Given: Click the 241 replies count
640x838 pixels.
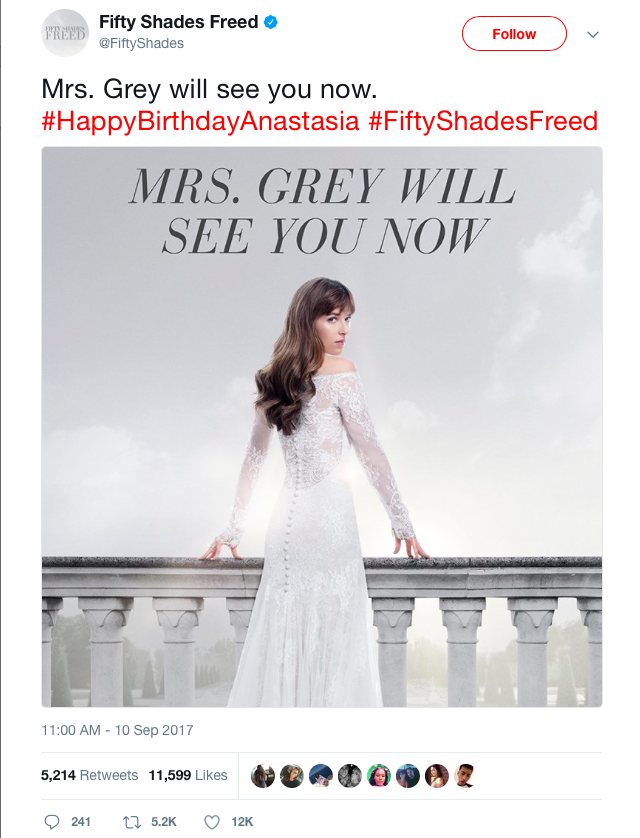Looking at the screenshot, I should 81,821.
